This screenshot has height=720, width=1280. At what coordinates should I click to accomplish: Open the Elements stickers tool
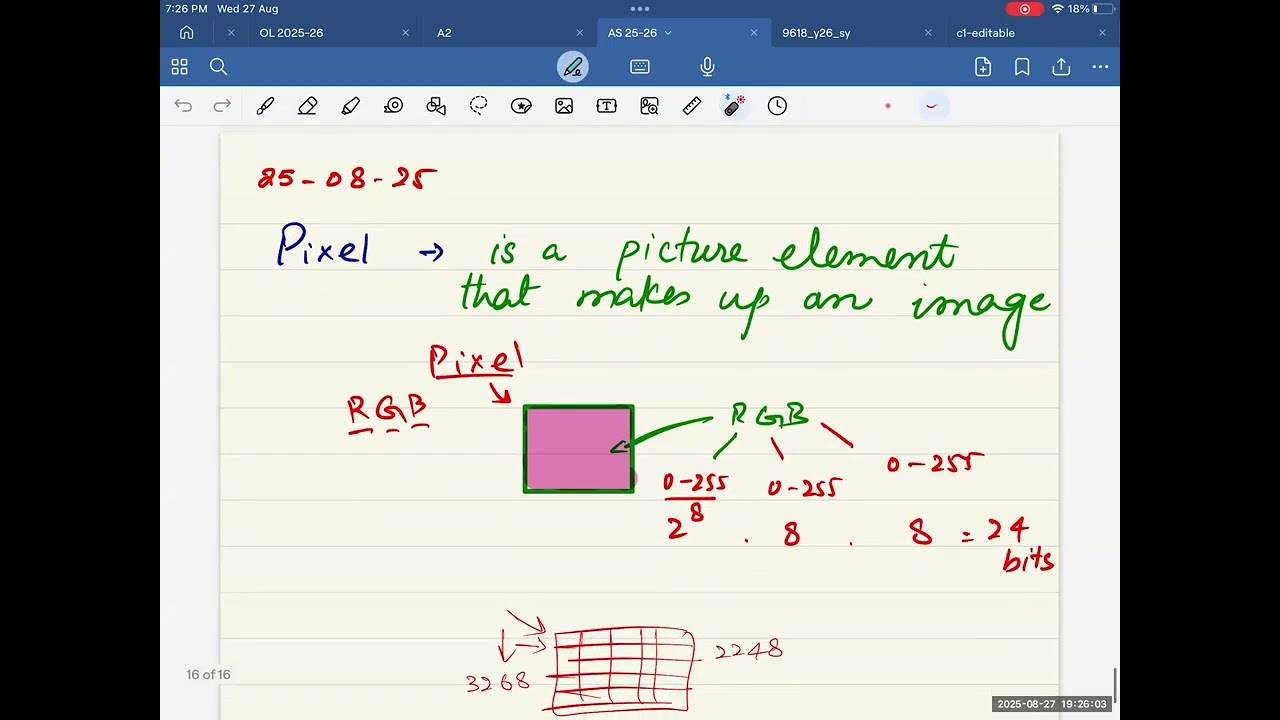pos(521,106)
